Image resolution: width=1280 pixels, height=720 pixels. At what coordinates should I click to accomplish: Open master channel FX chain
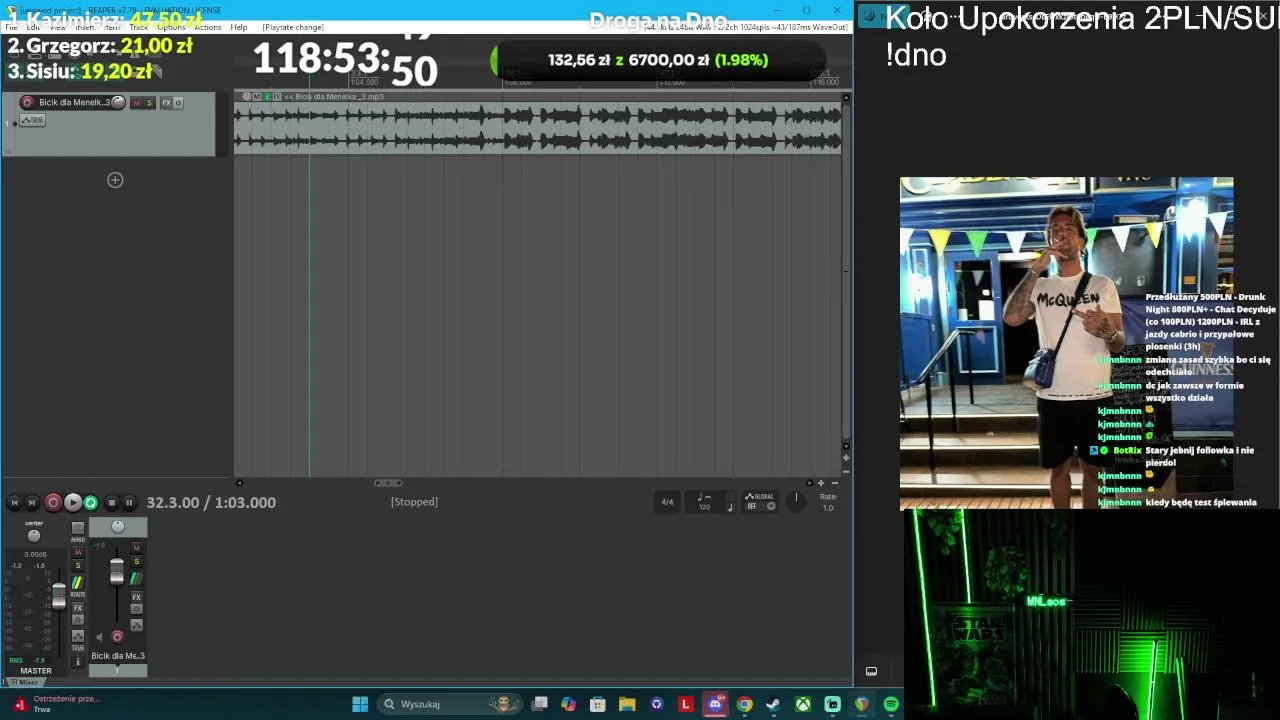[x=78, y=608]
